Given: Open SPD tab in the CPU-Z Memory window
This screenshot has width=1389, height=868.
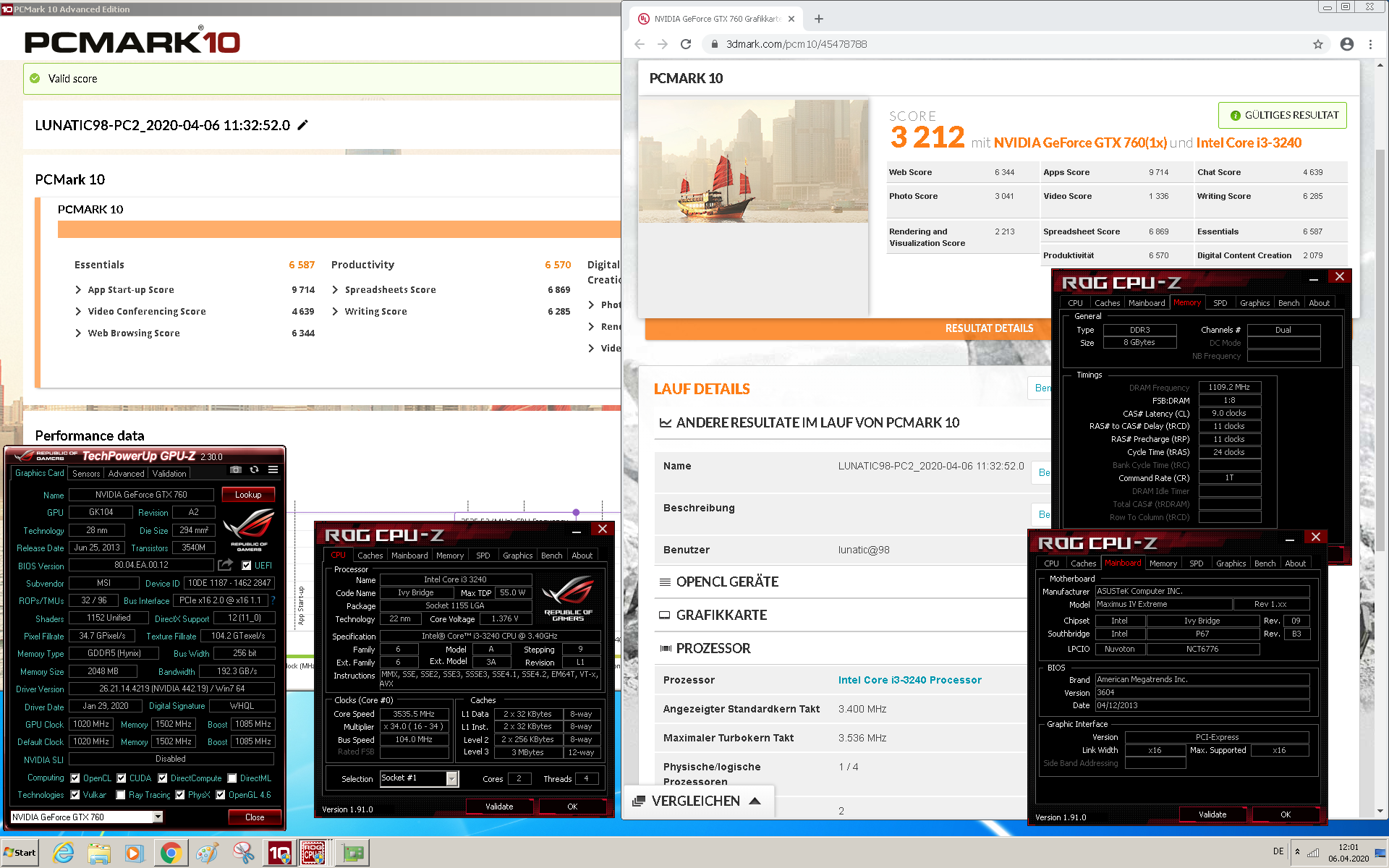Looking at the screenshot, I should click(x=1220, y=303).
